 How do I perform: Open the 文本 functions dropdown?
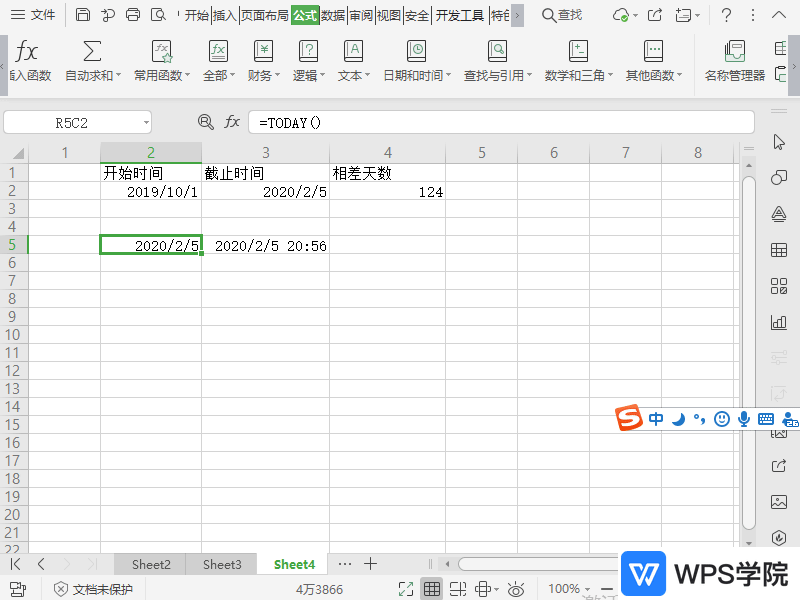(354, 61)
